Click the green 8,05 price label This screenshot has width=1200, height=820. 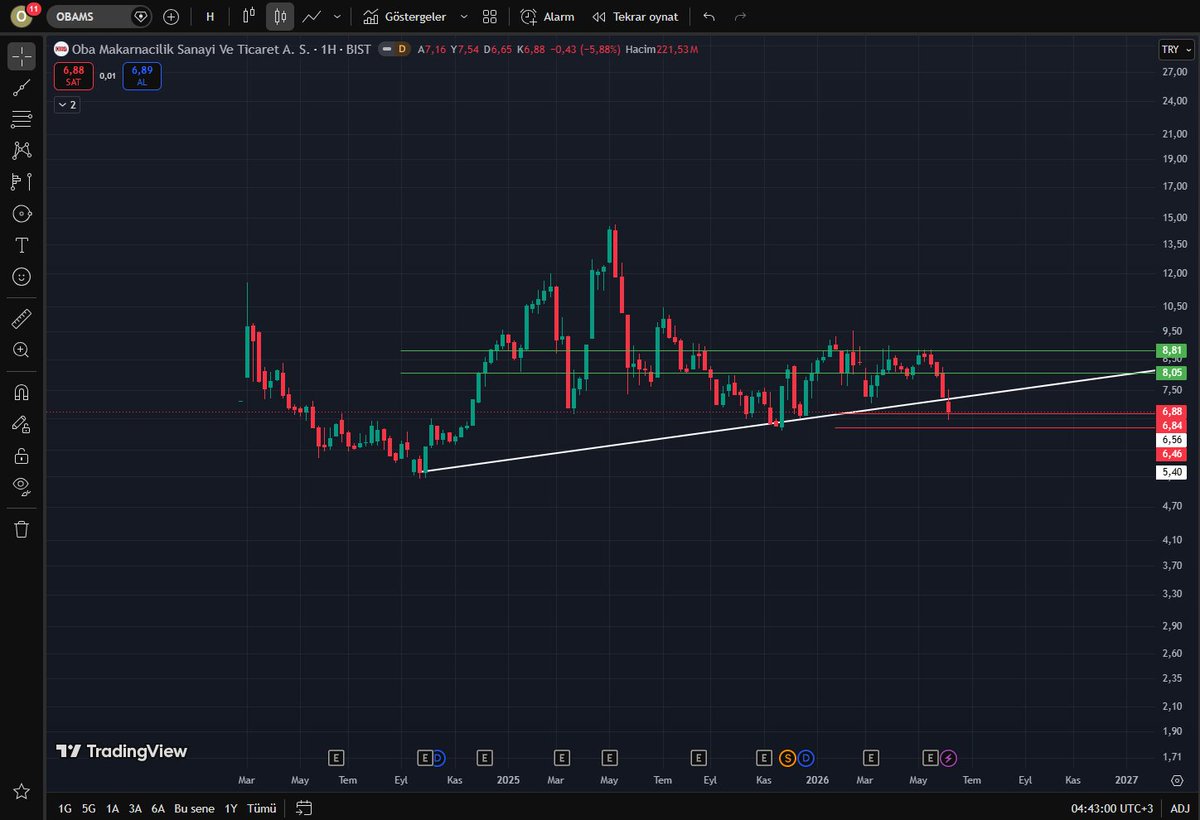coord(1171,372)
